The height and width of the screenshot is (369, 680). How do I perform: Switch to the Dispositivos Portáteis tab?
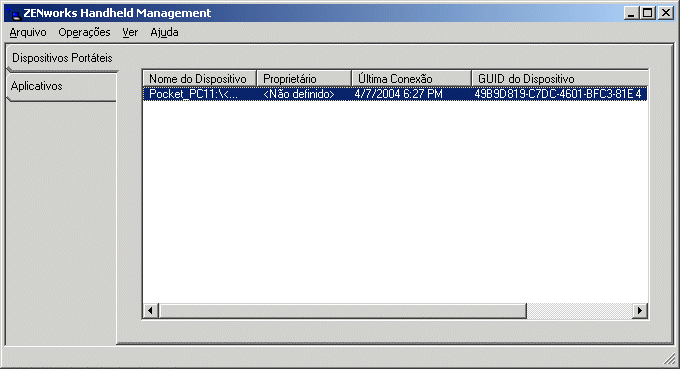point(62,58)
